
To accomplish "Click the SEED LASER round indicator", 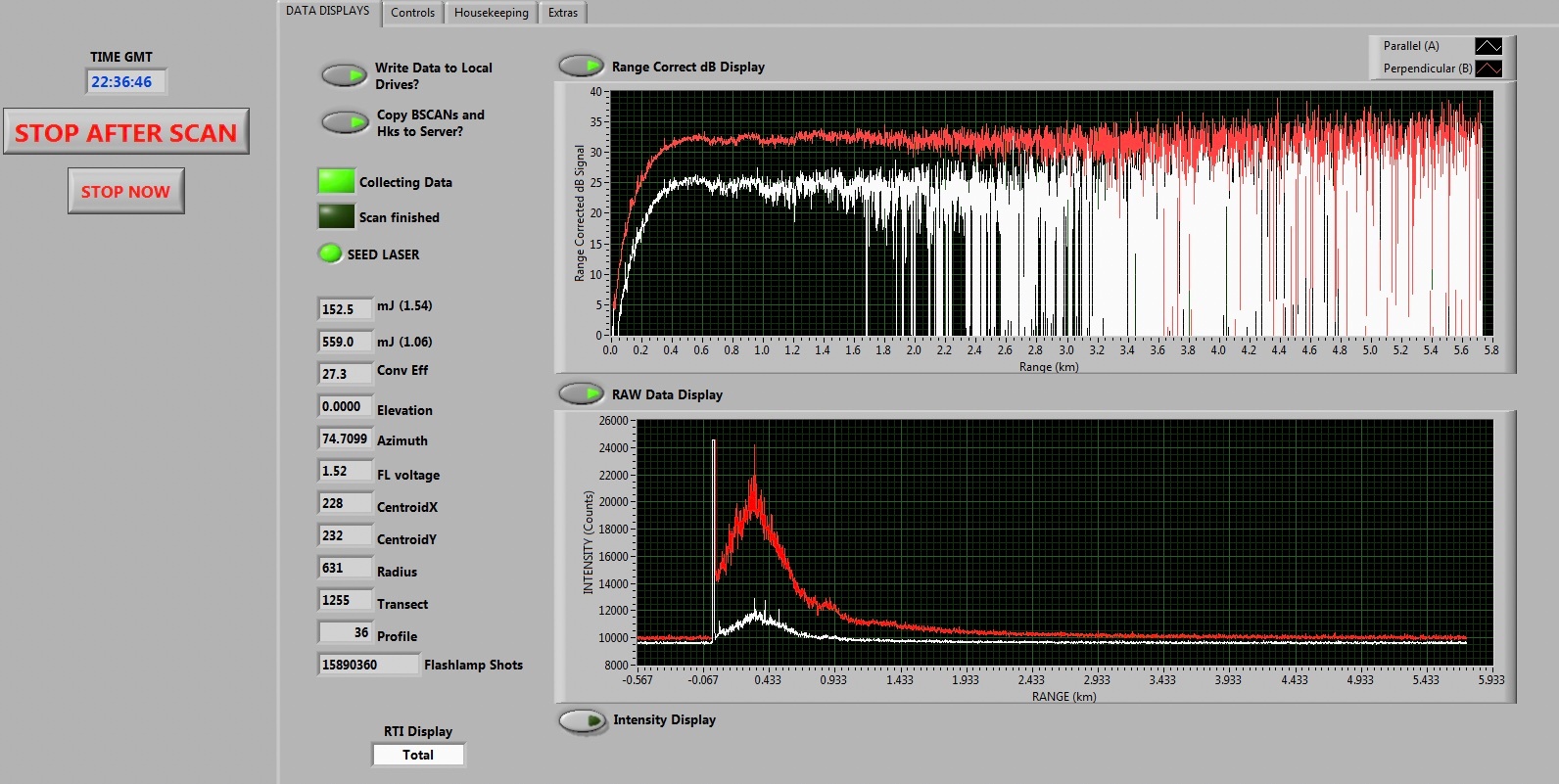I will tap(330, 254).
